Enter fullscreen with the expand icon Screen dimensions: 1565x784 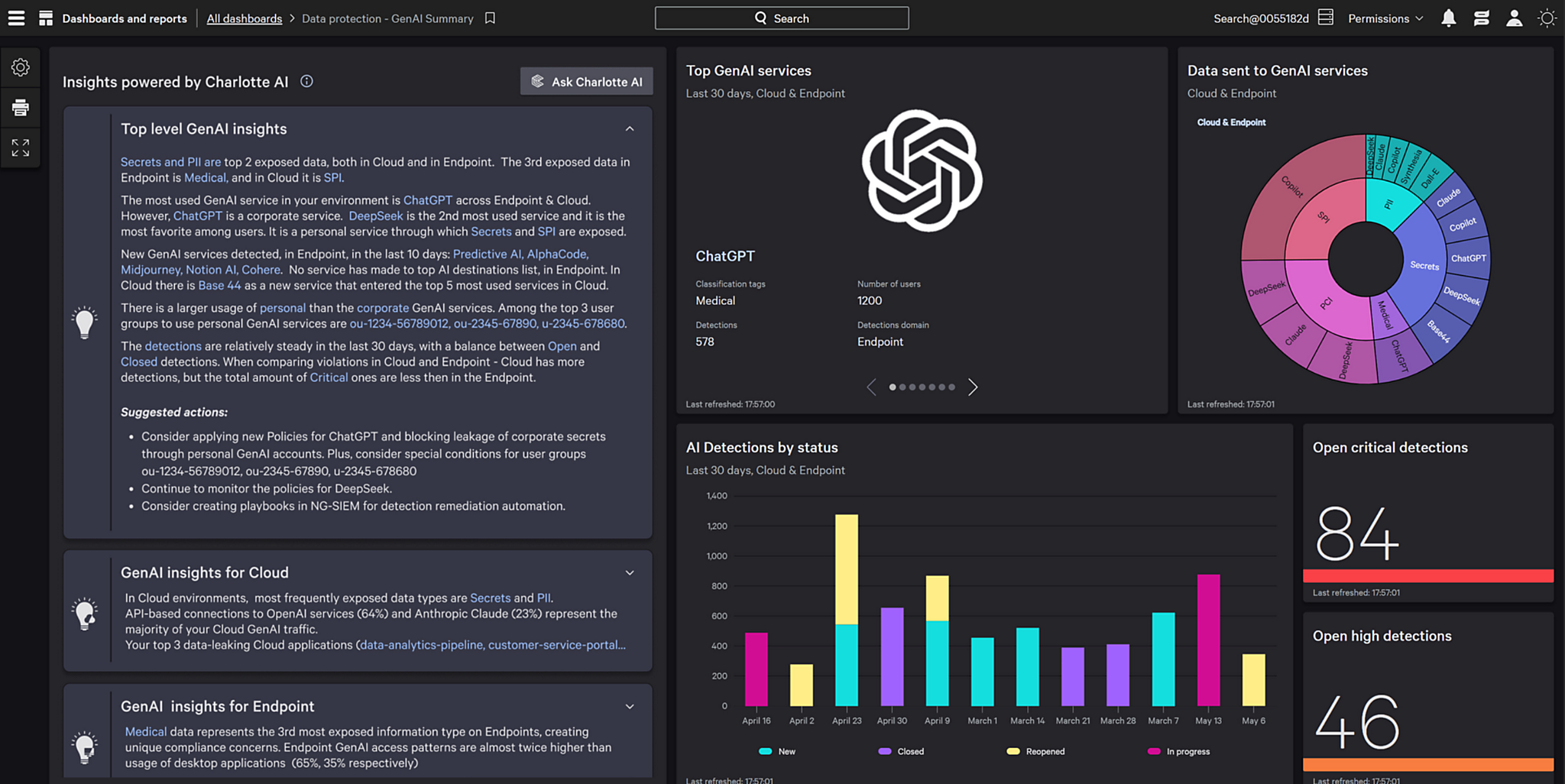tap(21, 147)
